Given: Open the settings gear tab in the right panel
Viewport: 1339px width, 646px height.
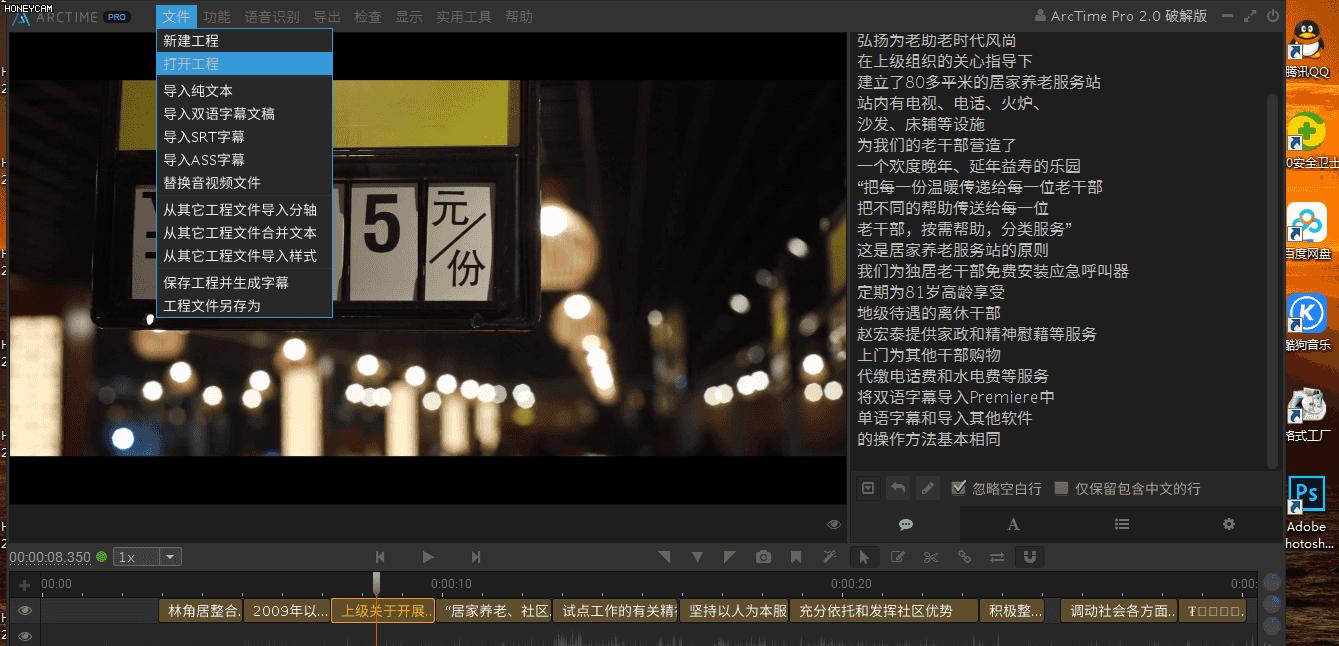Looking at the screenshot, I should coord(1228,523).
